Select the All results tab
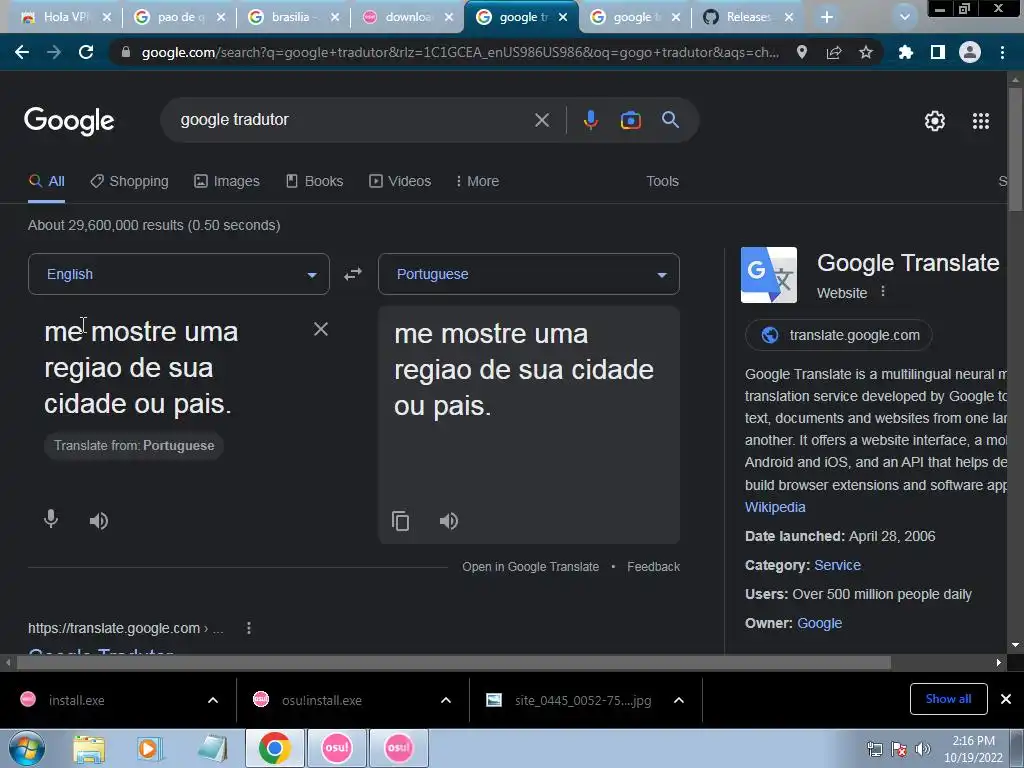The image size is (1024, 768). point(46,182)
